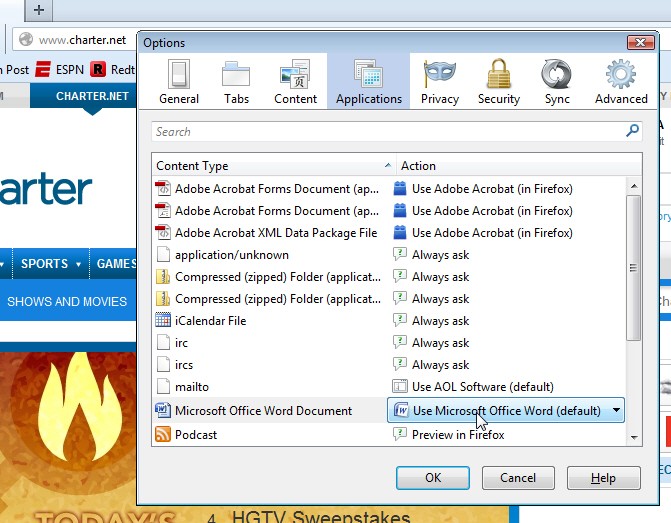Dismiss the dialog with Cancel
This screenshot has height=523, width=671.
(518, 478)
